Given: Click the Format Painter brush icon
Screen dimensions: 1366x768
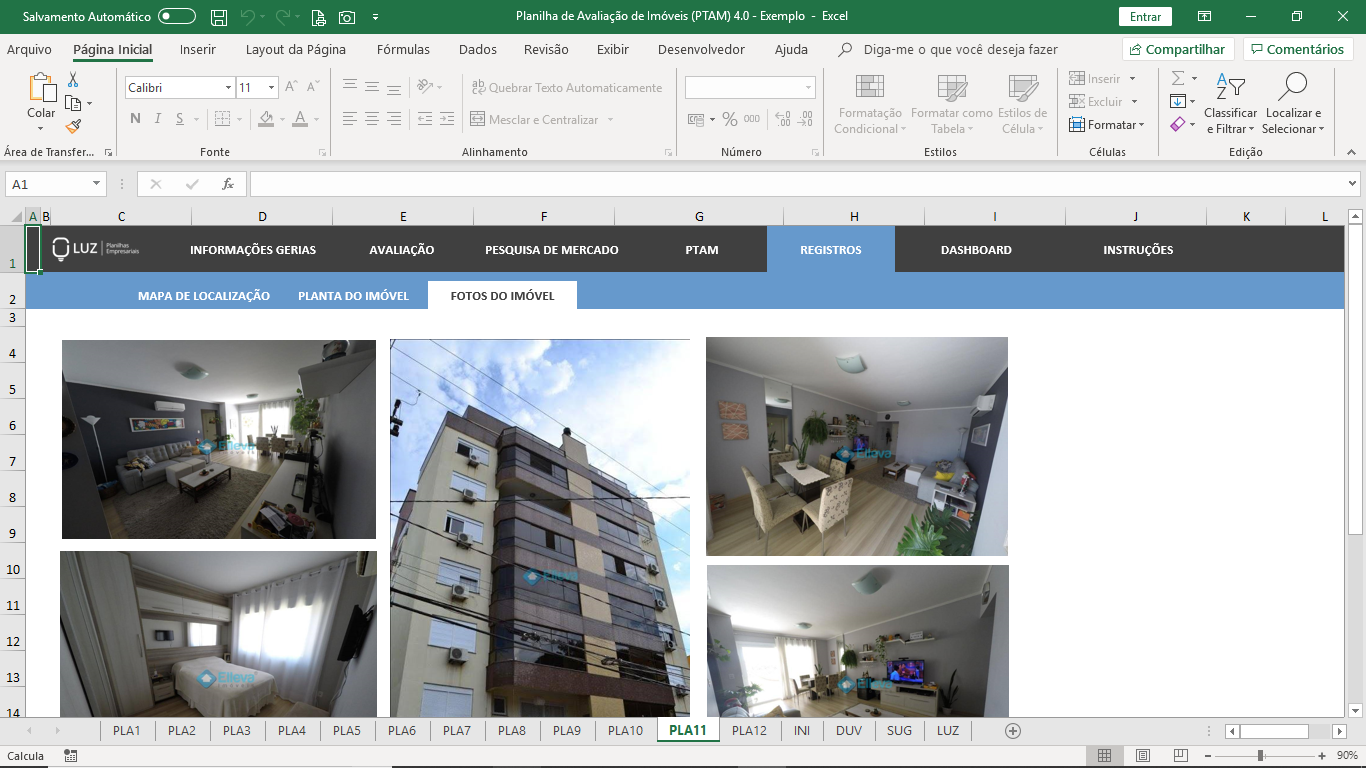Looking at the screenshot, I should coord(73,126).
